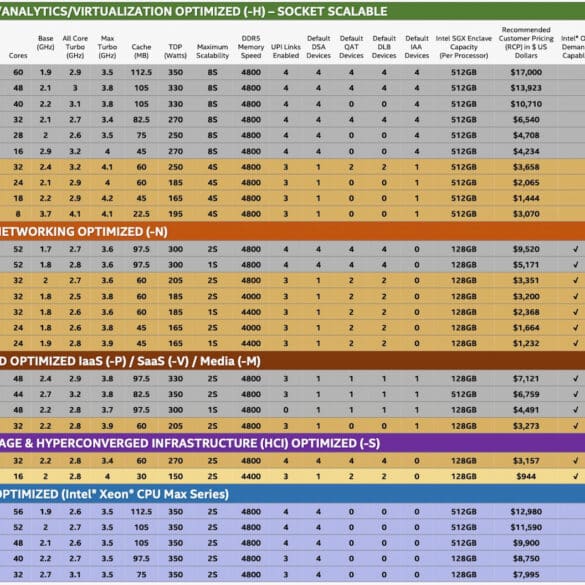Select the 0 UPI links value in $4,491 row
Image resolution: width=585 pixels, height=585 pixels.
pos(286,410)
